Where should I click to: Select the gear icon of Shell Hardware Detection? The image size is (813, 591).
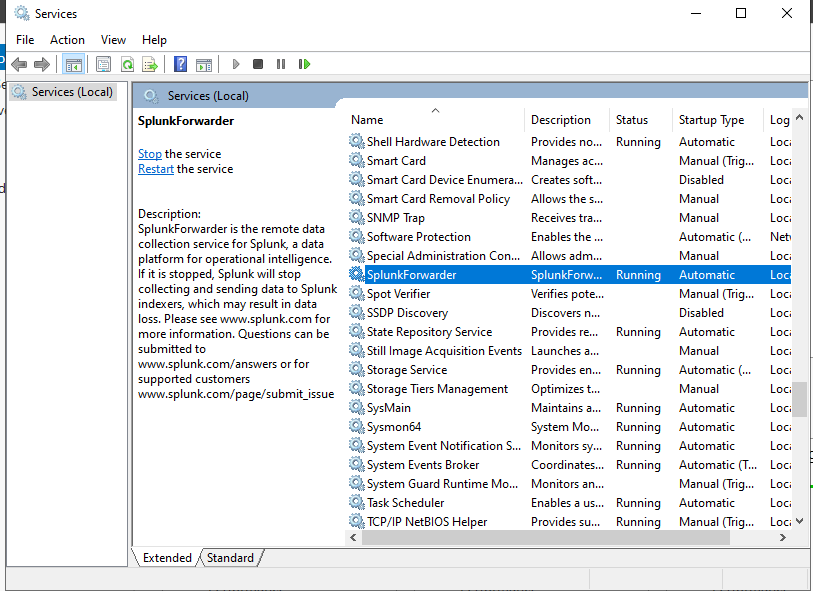tap(356, 141)
